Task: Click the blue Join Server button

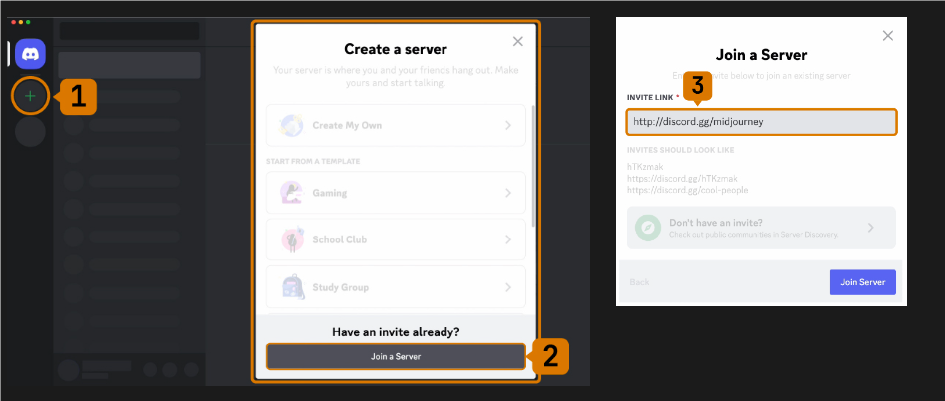Action: 862,282
